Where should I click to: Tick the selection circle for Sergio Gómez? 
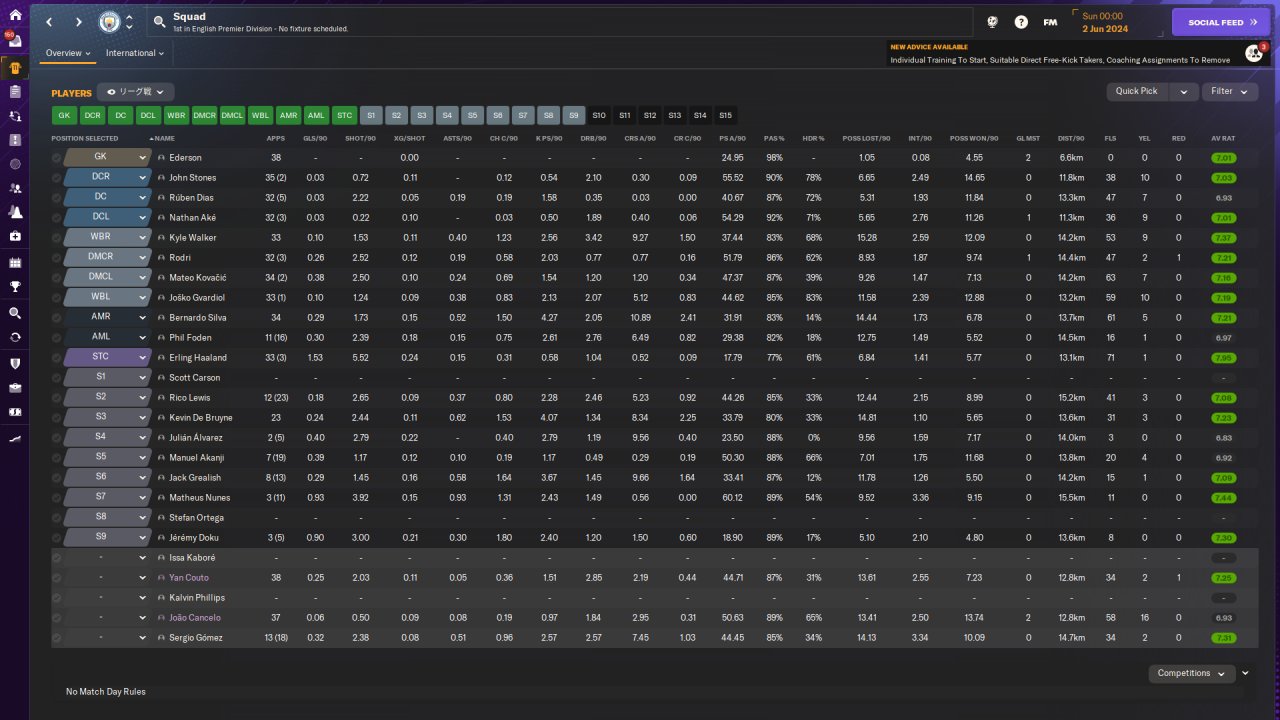click(56, 637)
